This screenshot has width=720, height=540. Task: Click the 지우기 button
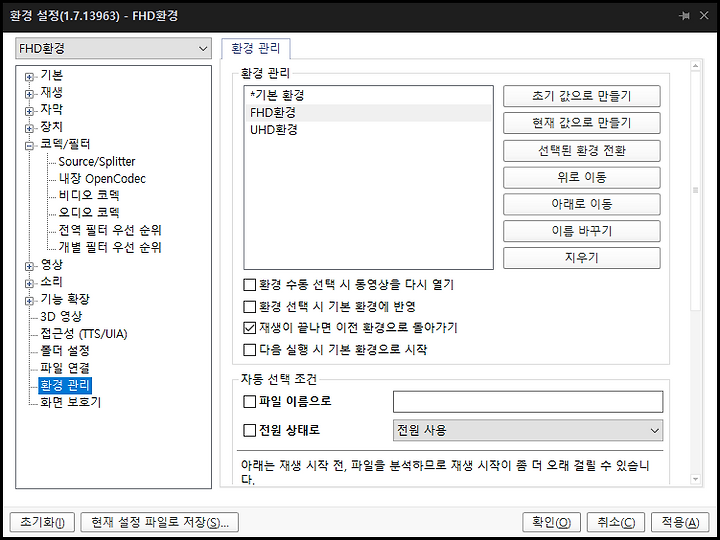[x=582, y=258]
